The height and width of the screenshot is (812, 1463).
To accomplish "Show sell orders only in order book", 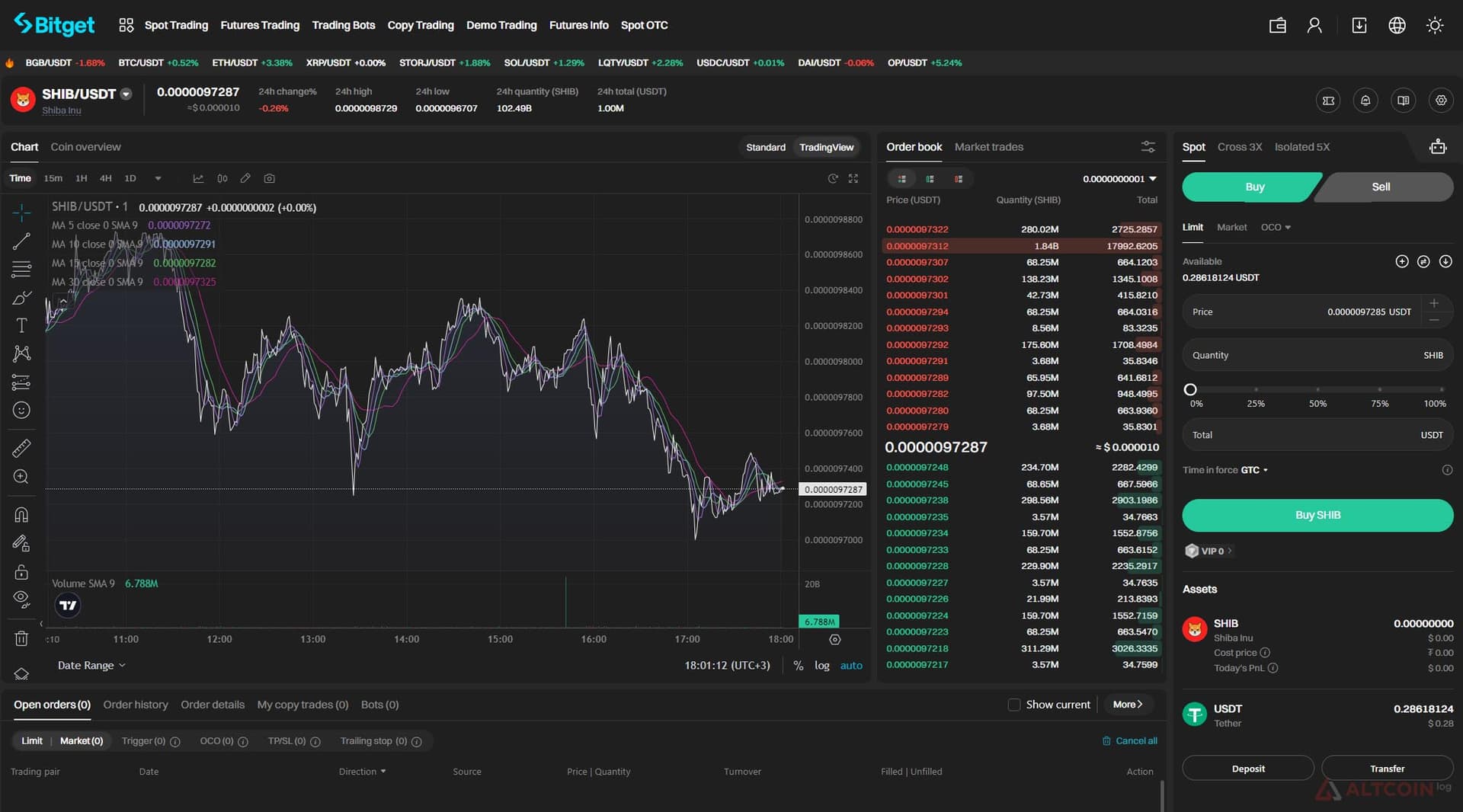I will [x=959, y=179].
